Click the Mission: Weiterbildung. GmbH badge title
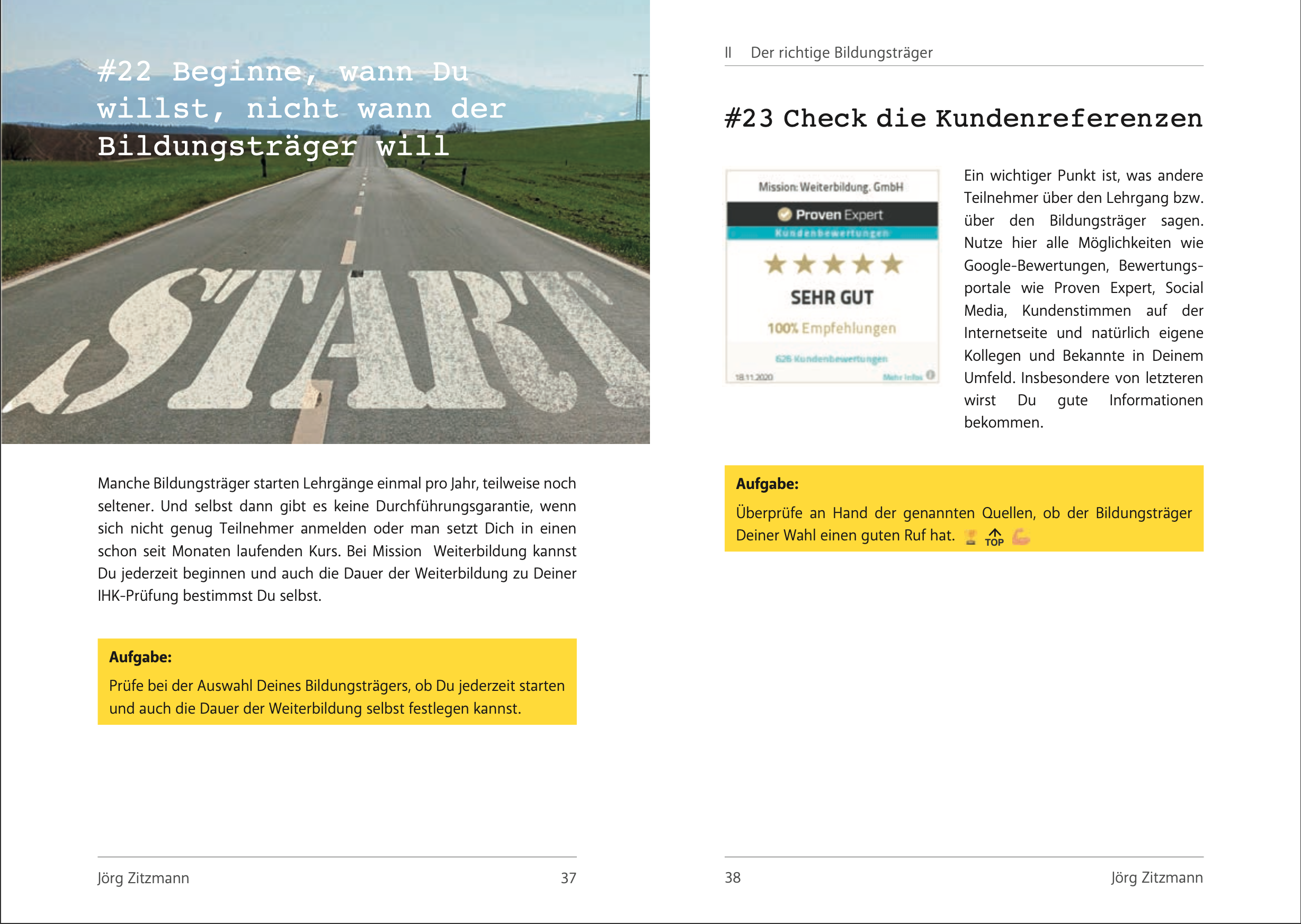Viewport: 1301px width, 924px height. click(x=831, y=186)
